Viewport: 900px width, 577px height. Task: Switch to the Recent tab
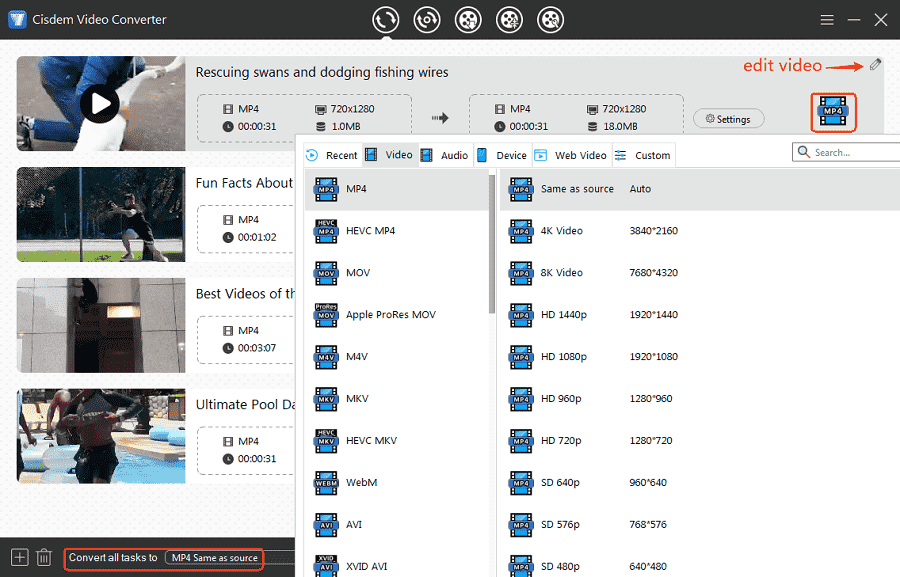coord(332,155)
